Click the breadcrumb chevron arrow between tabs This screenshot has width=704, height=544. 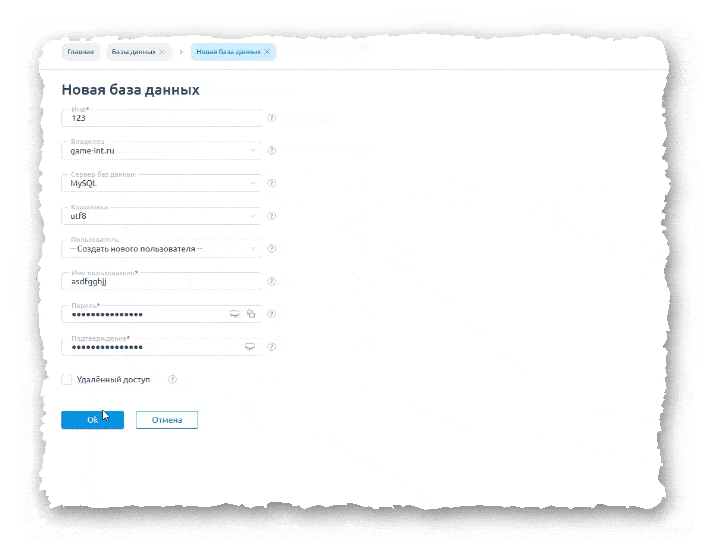pos(181,52)
